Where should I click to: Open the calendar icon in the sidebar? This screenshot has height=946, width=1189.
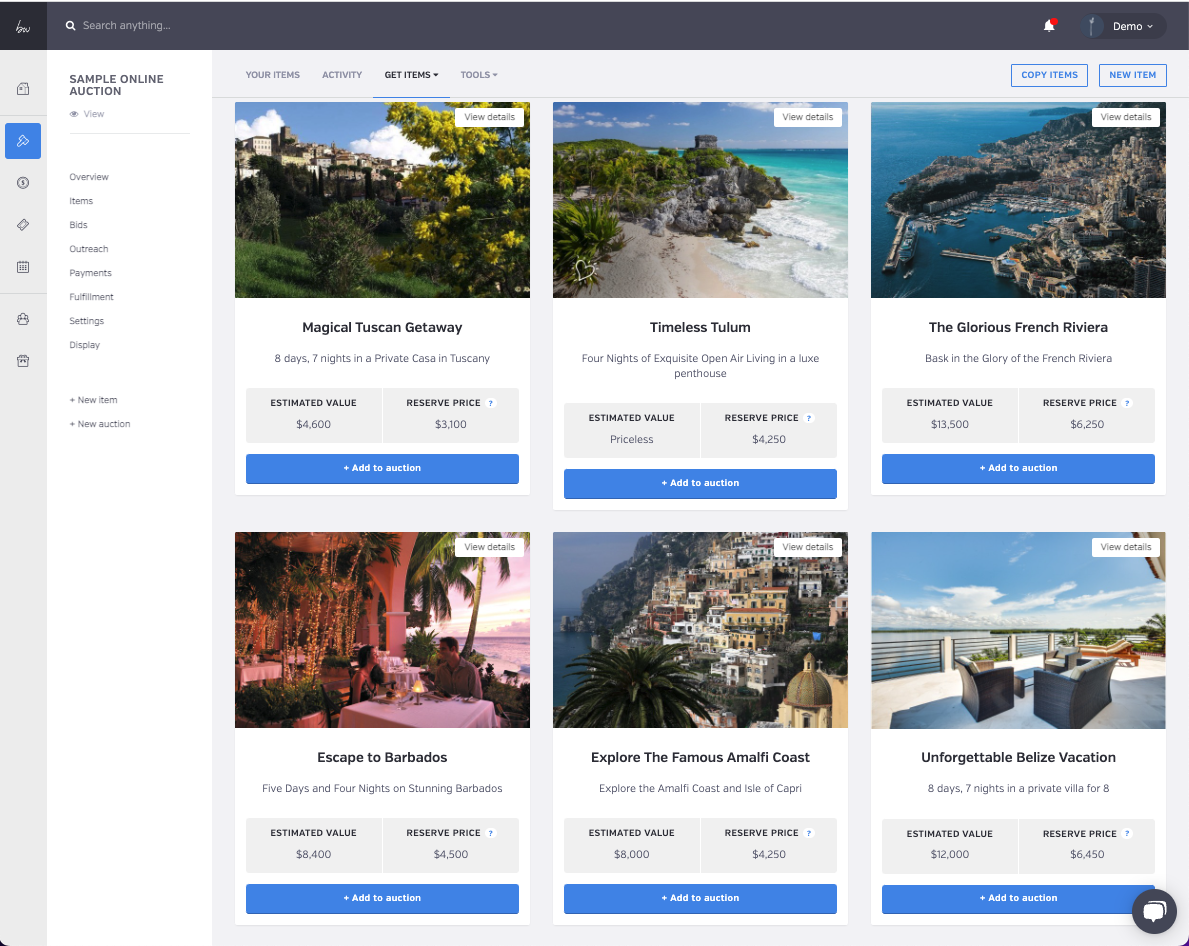(22, 268)
